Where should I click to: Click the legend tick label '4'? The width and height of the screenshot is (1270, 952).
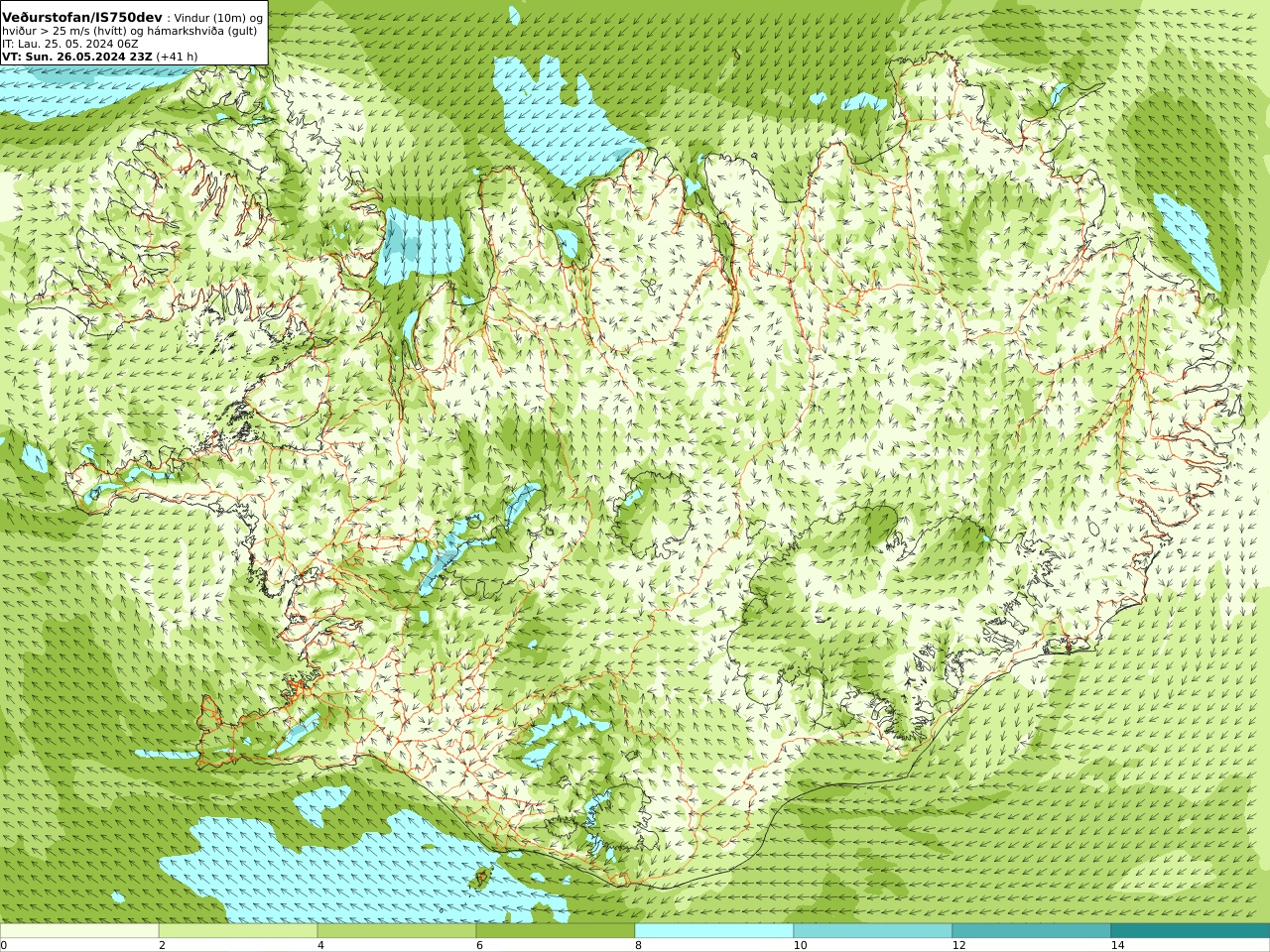(320, 945)
